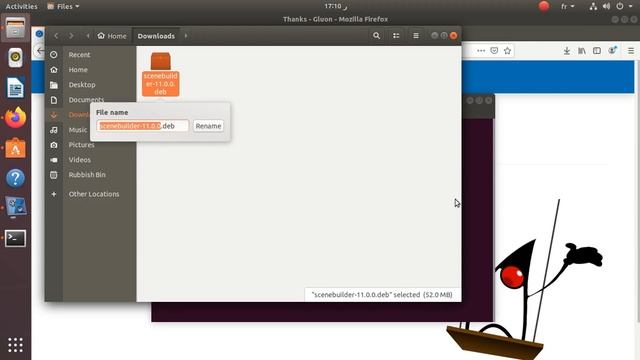Click Home in path bar

(112, 36)
